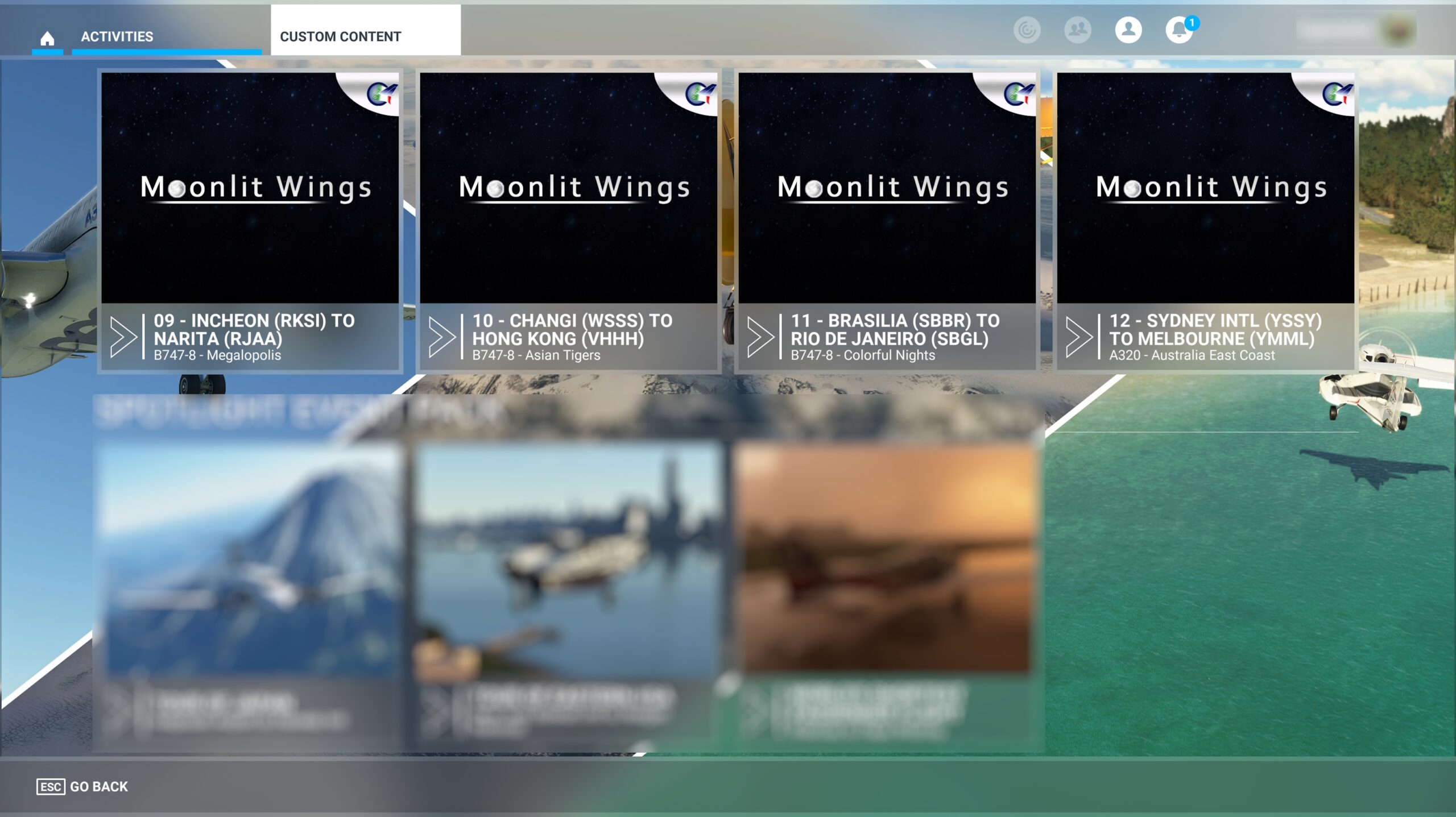Click the play arrow for 09 Incheon

[x=123, y=337]
